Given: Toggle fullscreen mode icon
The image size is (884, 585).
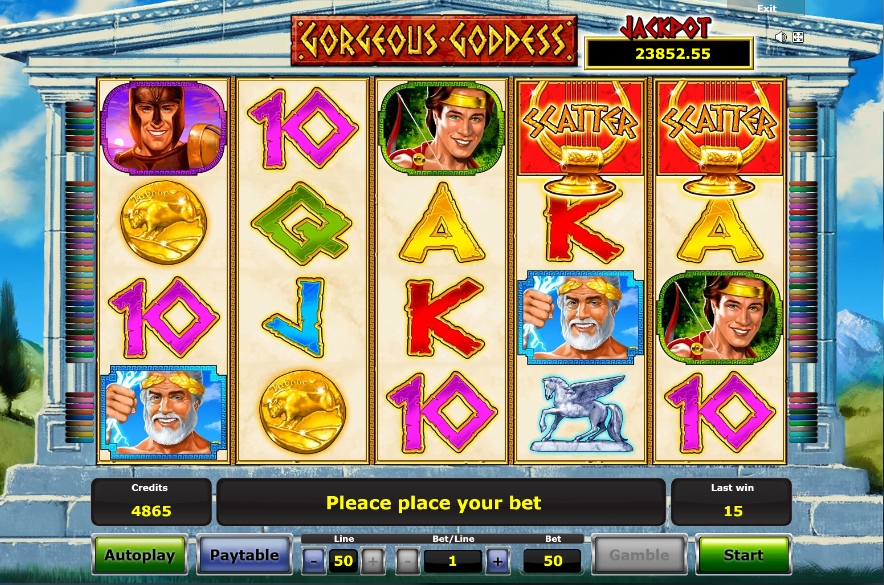Looking at the screenshot, I should pyautogui.click(x=798, y=37).
